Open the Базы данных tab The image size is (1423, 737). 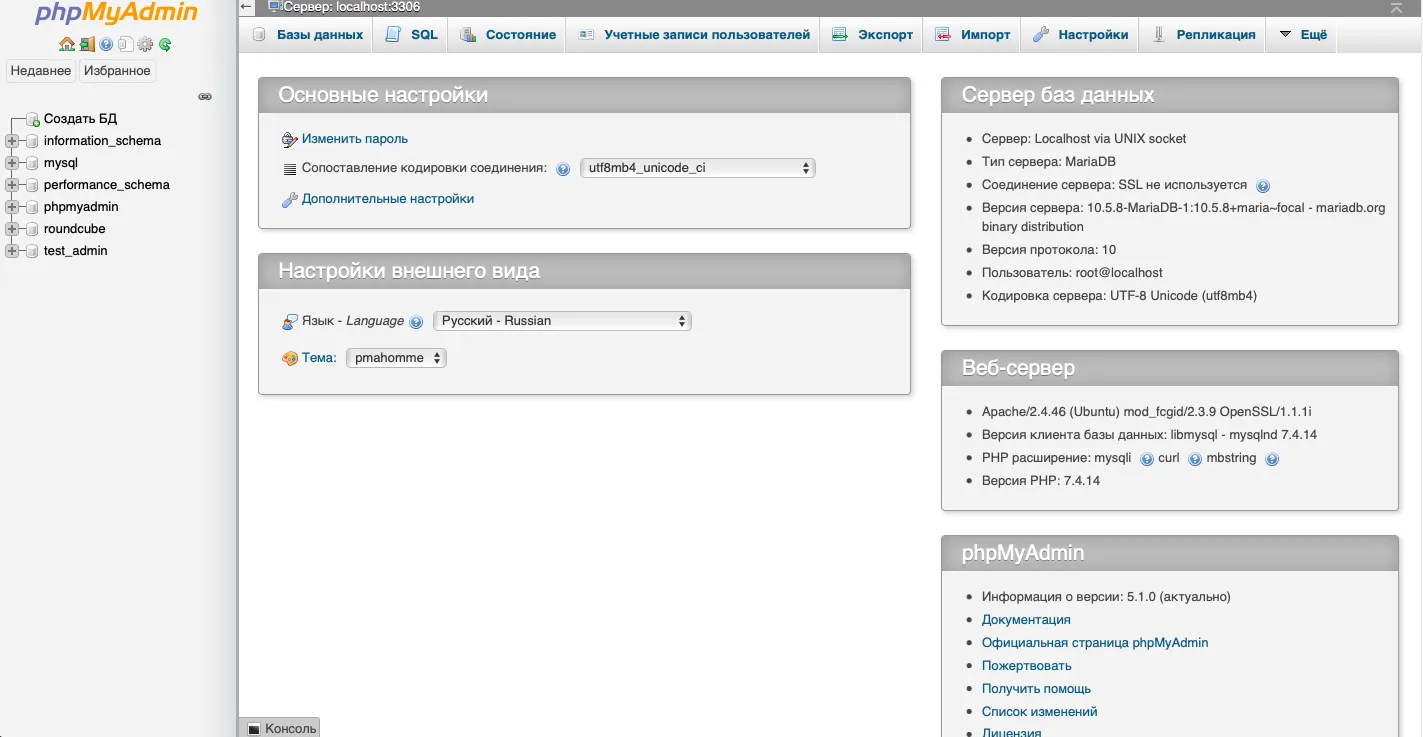(307, 34)
